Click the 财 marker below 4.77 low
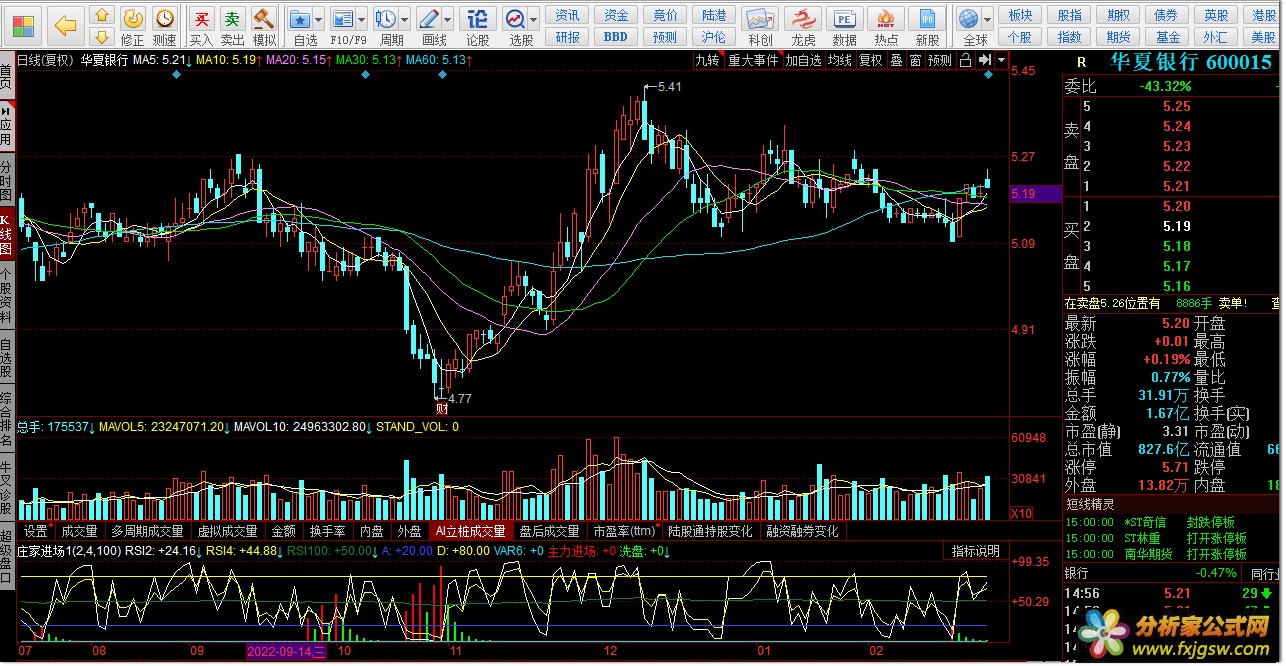 coord(441,408)
